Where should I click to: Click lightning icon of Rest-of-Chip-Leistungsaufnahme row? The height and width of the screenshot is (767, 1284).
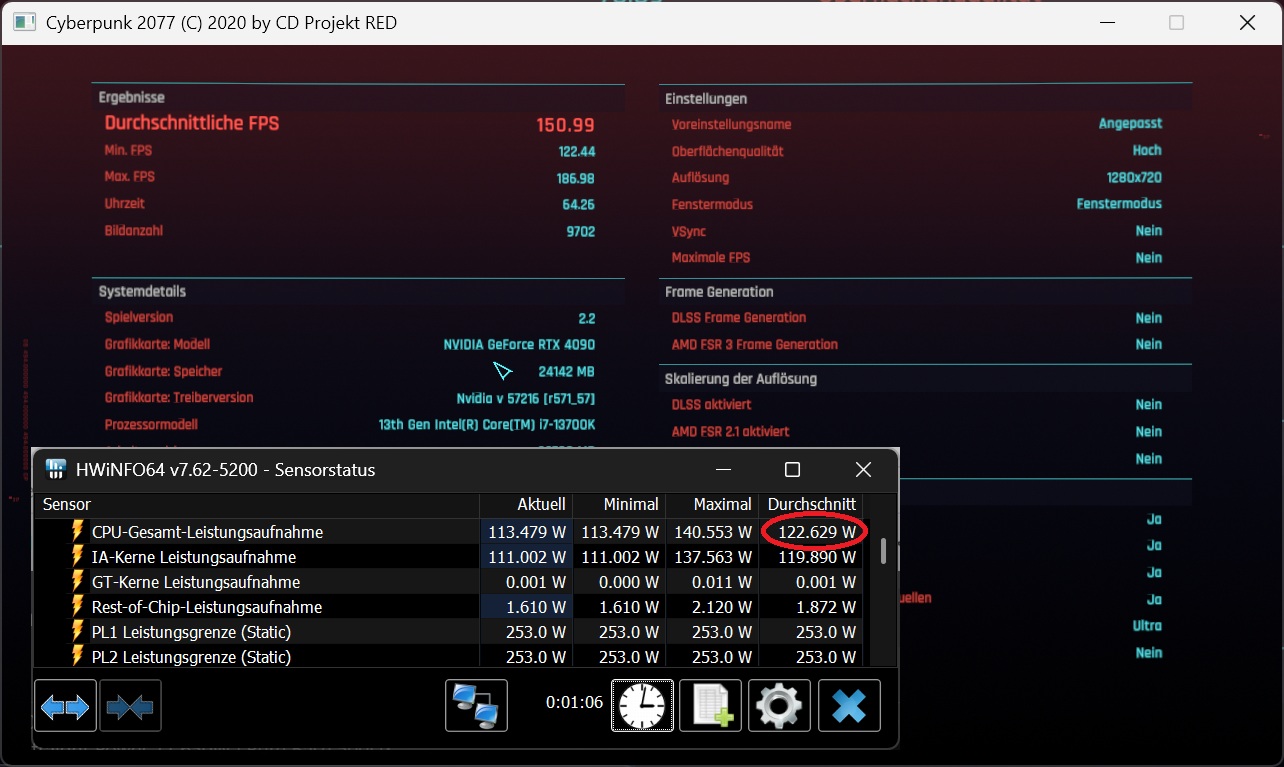coord(77,606)
